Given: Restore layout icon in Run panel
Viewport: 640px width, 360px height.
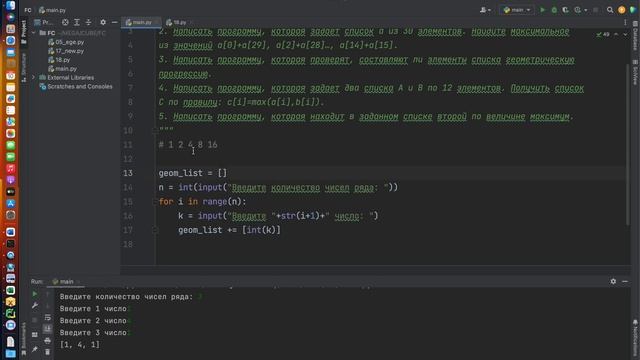Looking at the screenshot, I should [35, 335].
